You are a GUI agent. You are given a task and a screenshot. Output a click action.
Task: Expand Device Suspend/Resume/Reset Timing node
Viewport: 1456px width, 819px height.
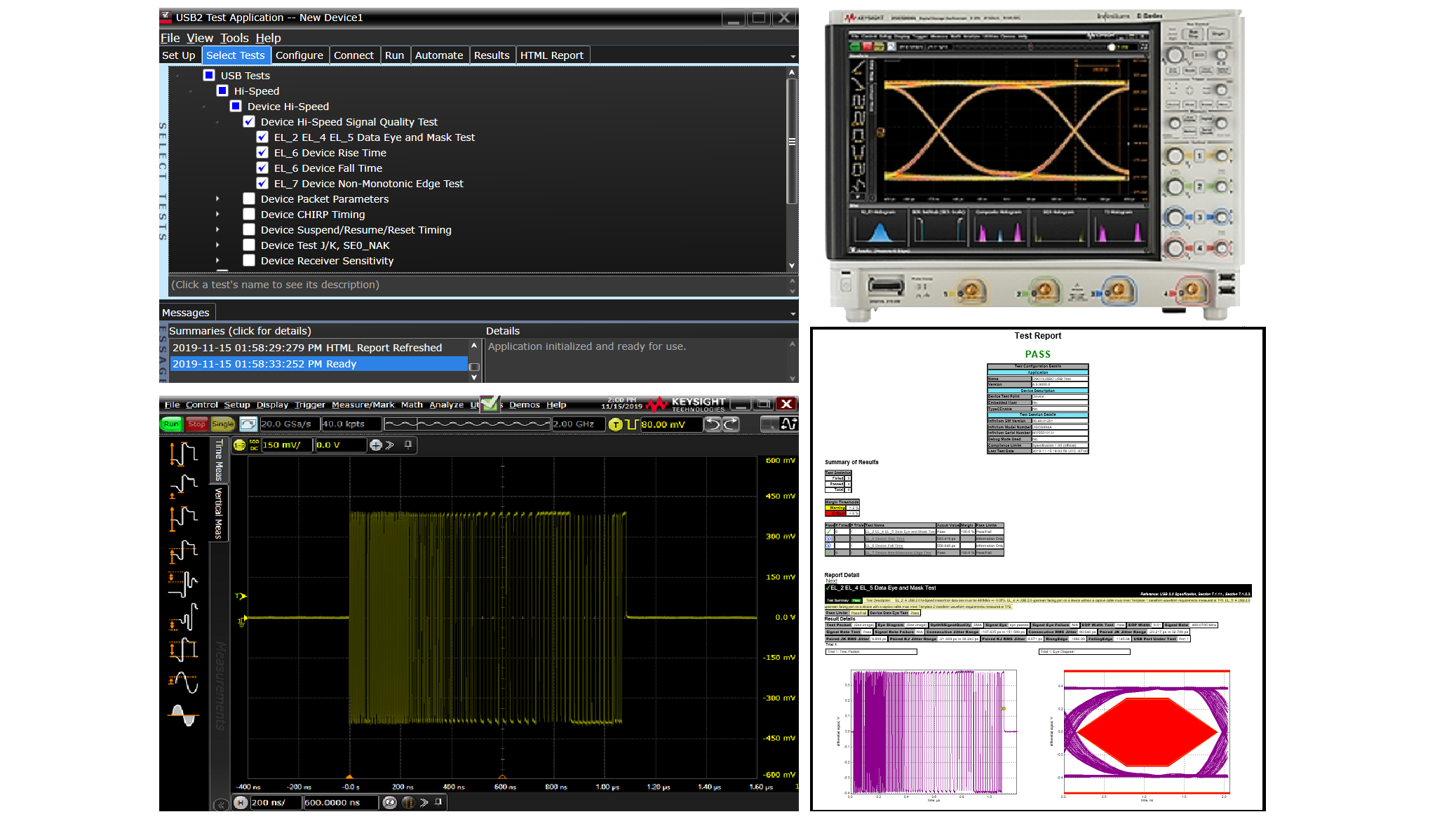(217, 230)
